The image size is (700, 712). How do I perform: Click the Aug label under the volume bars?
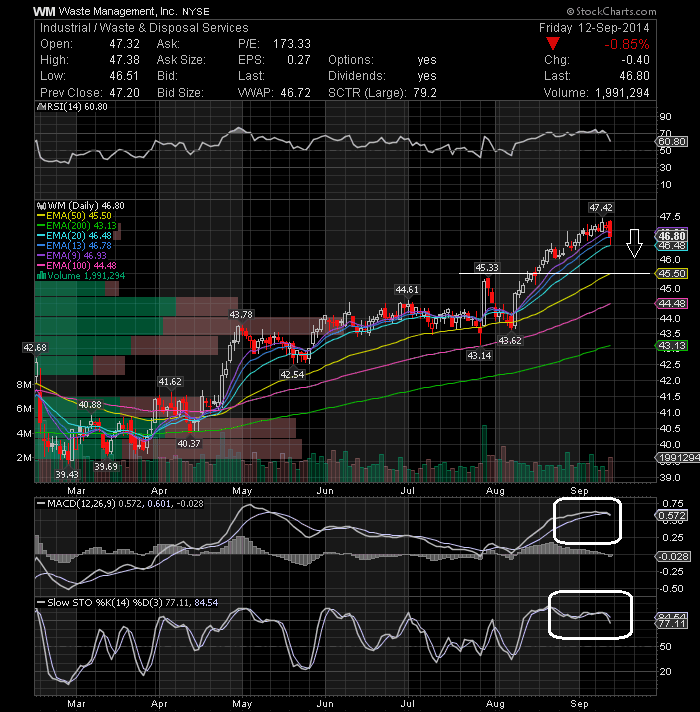tap(495, 491)
